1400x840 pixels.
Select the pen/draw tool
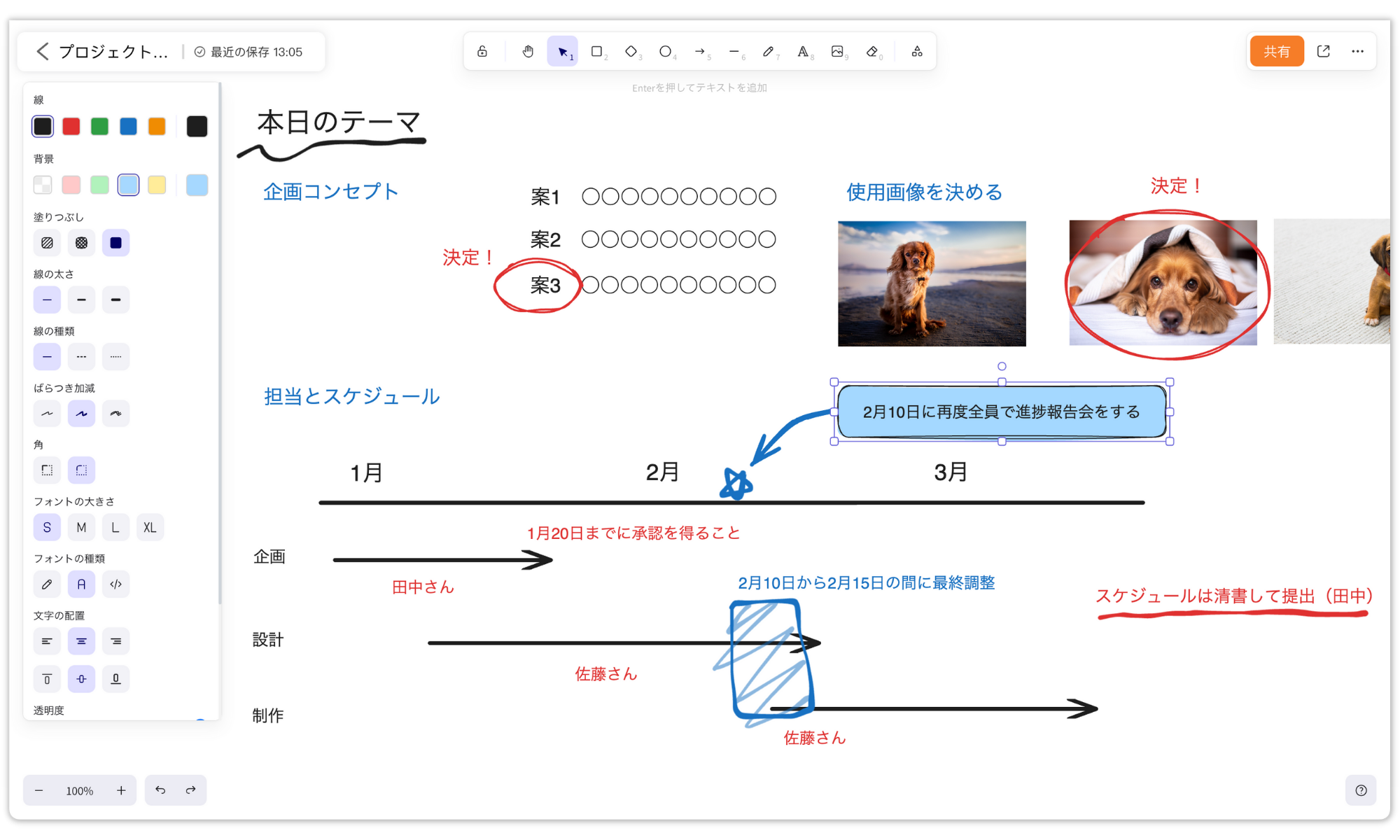click(768, 52)
